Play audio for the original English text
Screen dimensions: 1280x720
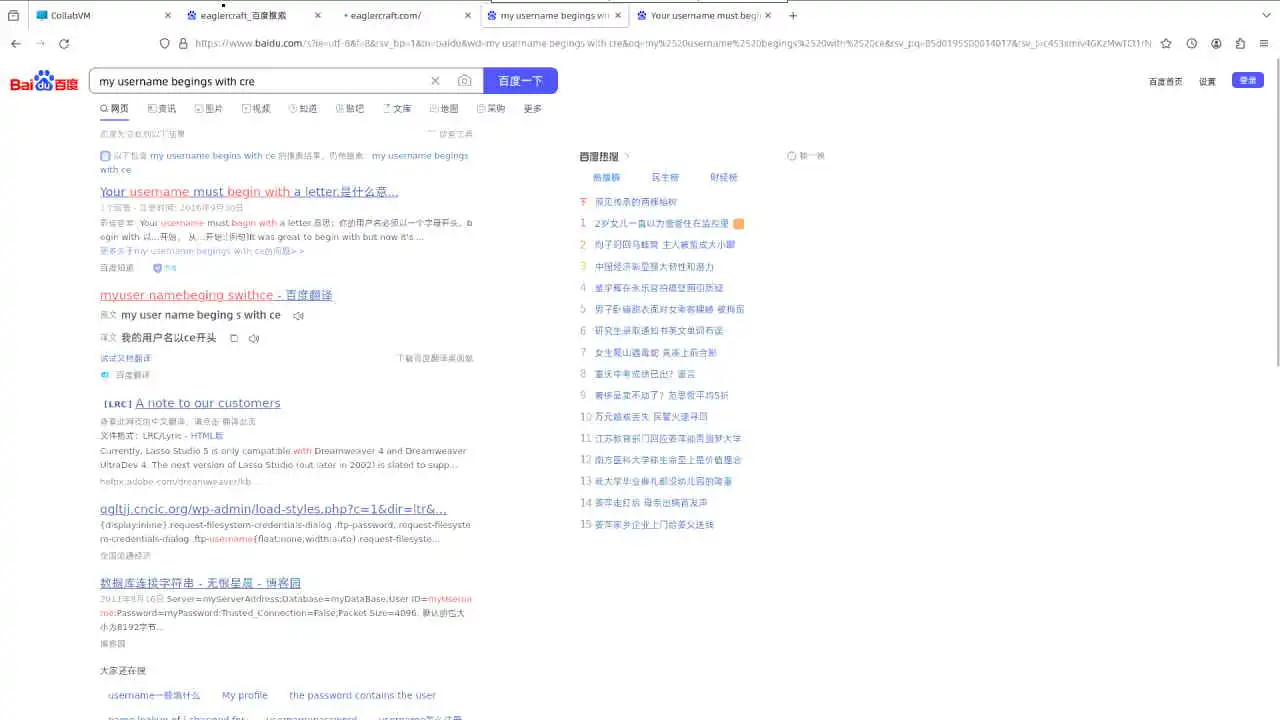click(x=298, y=316)
